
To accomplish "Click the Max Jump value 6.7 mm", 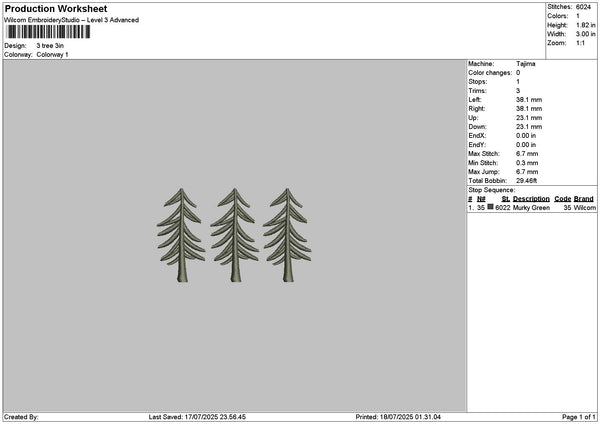I will (x=527, y=172).
